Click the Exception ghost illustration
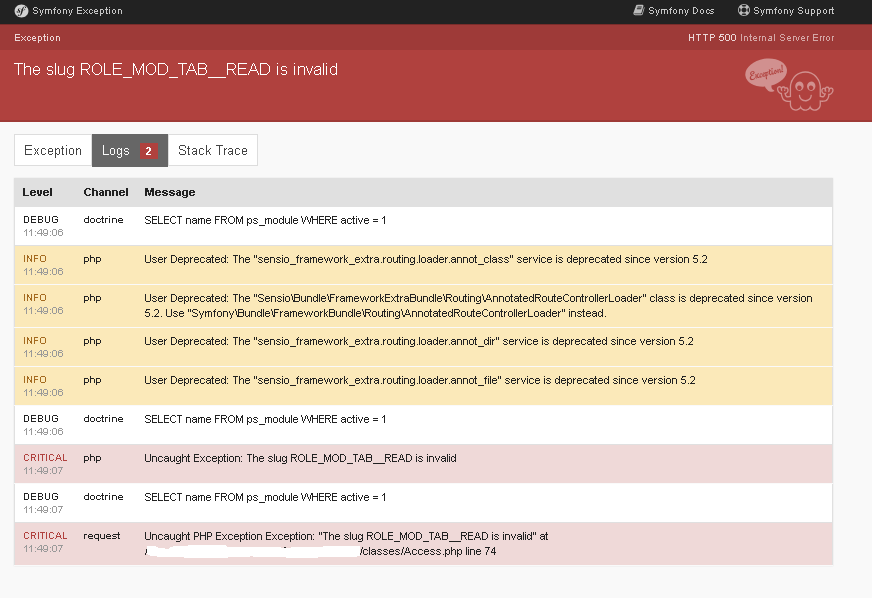 (789, 85)
